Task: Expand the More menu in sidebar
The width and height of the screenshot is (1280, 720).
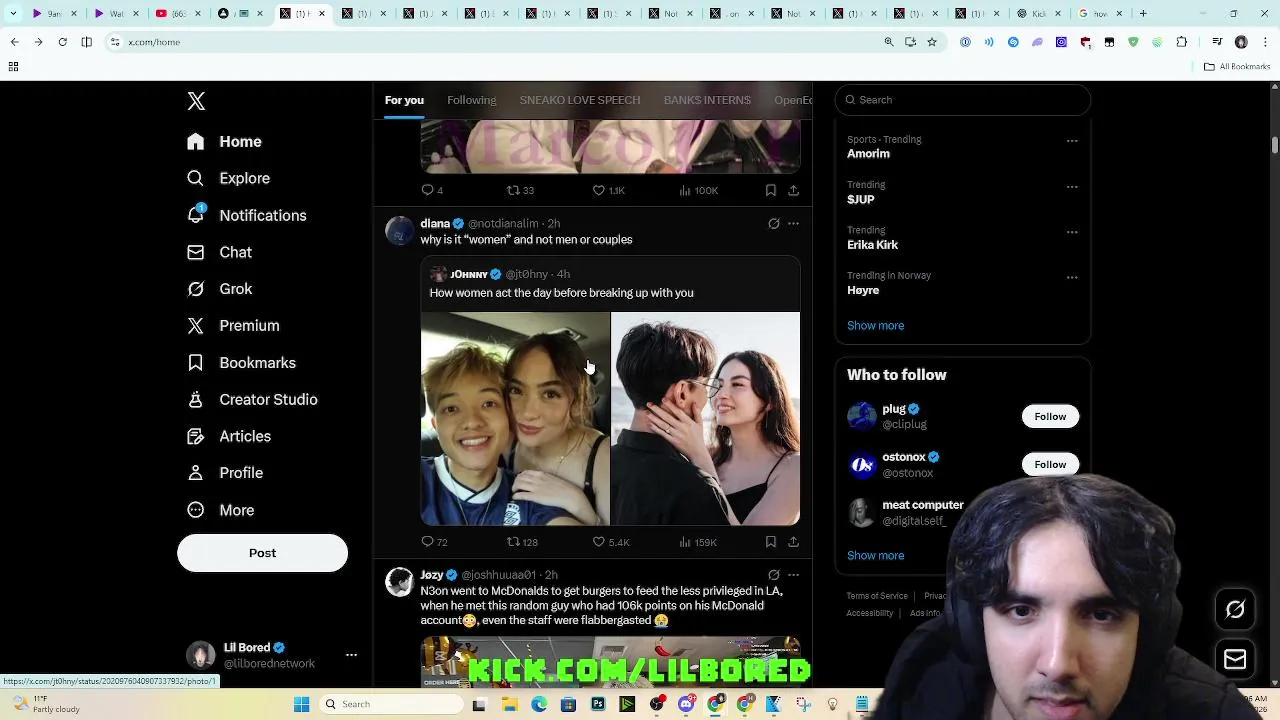Action: [220, 510]
